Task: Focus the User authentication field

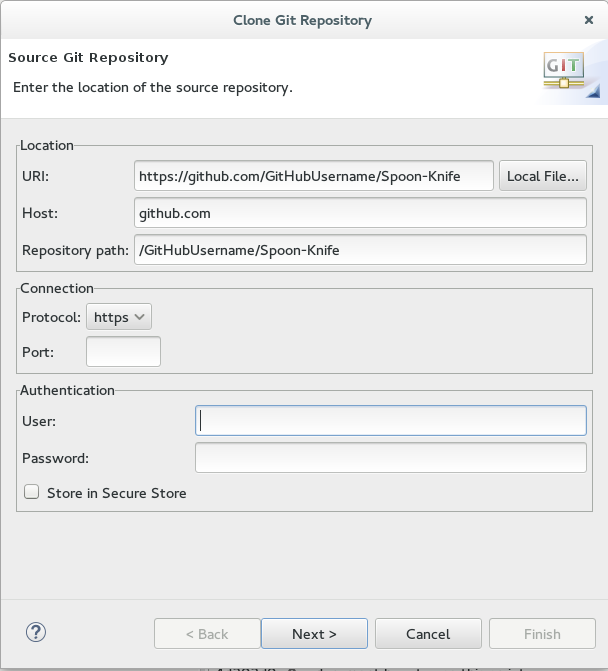Action: [x=391, y=421]
